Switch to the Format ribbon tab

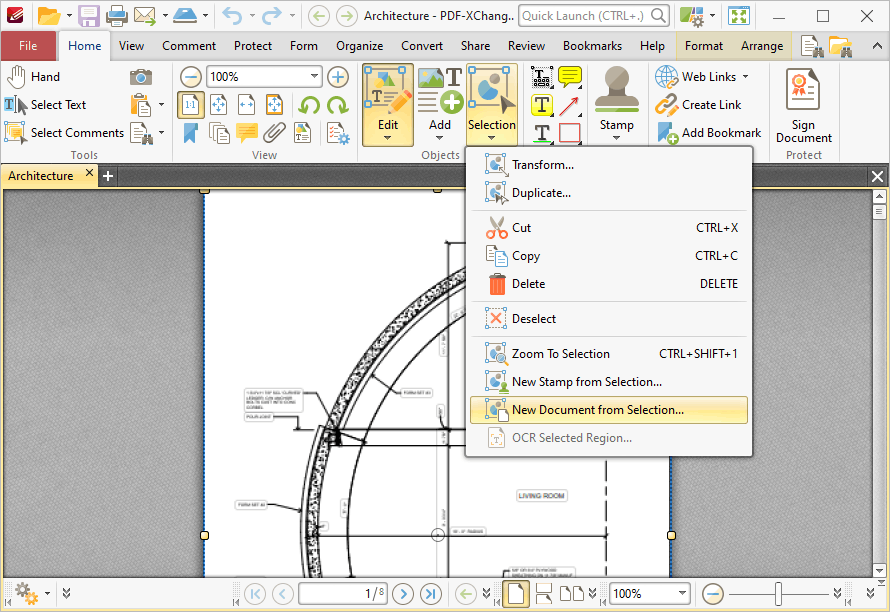click(x=704, y=46)
